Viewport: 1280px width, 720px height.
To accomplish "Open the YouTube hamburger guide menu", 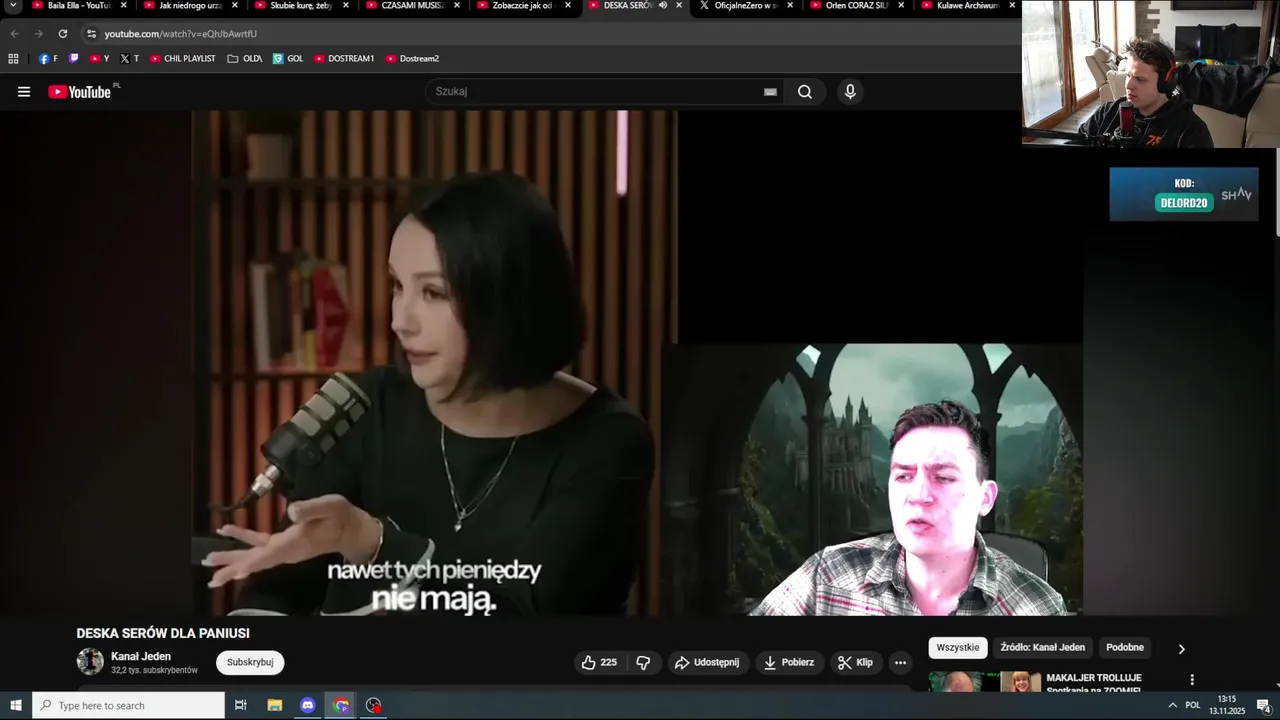I will [x=24, y=92].
